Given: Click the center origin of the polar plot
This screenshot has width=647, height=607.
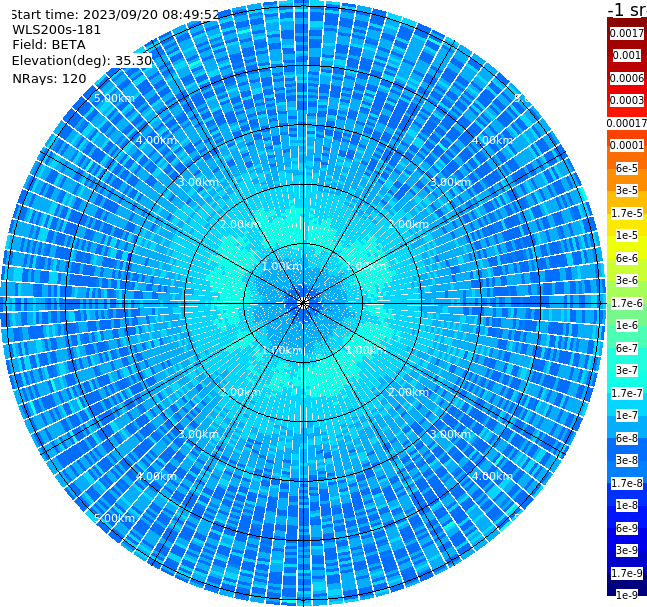Looking at the screenshot, I should tap(303, 303).
